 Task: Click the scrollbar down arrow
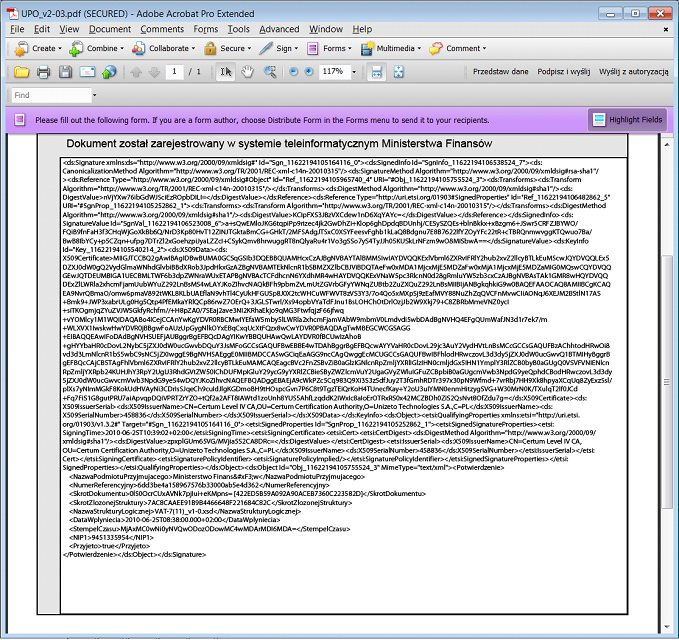point(666,627)
